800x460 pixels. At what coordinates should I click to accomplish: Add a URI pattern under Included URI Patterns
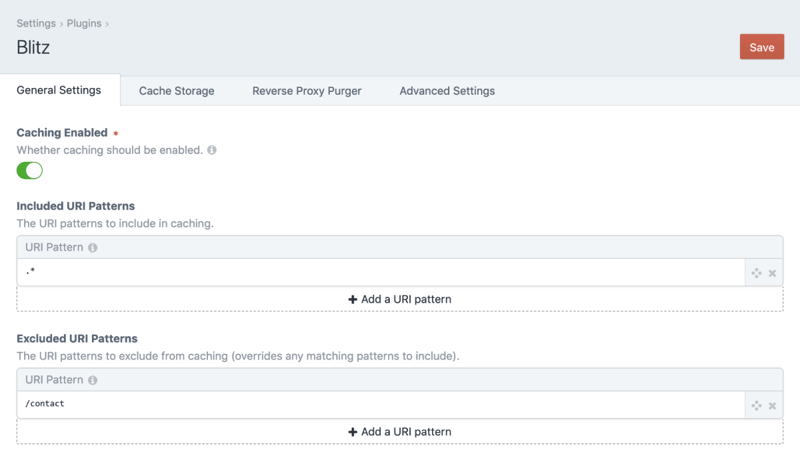tap(399, 299)
